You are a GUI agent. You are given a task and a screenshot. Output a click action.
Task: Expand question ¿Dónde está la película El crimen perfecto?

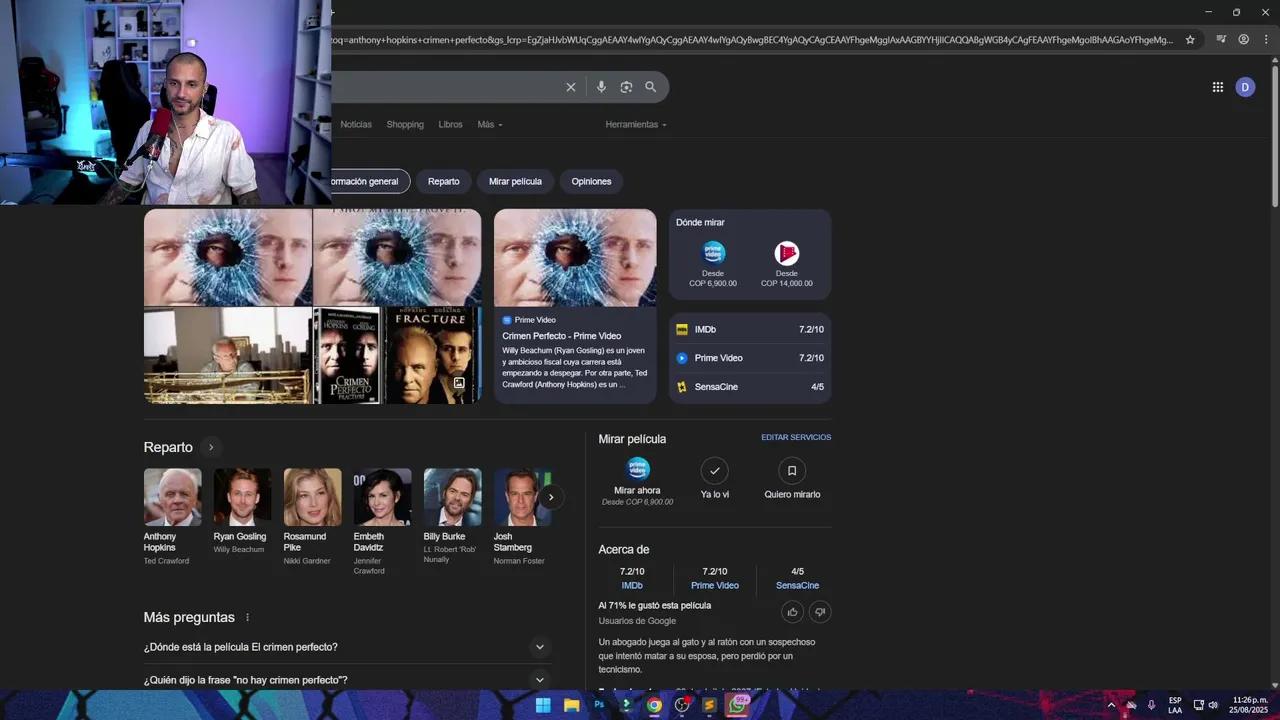[x=347, y=647]
